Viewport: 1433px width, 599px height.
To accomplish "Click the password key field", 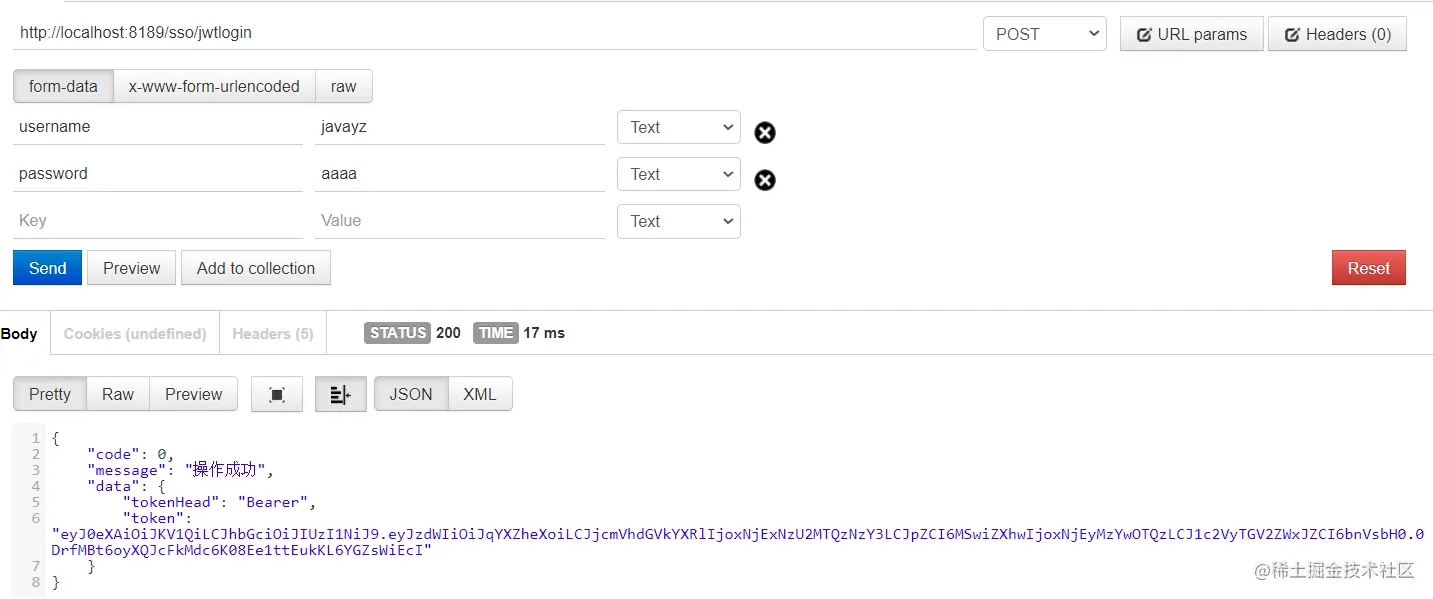I will (x=158, y=174).
